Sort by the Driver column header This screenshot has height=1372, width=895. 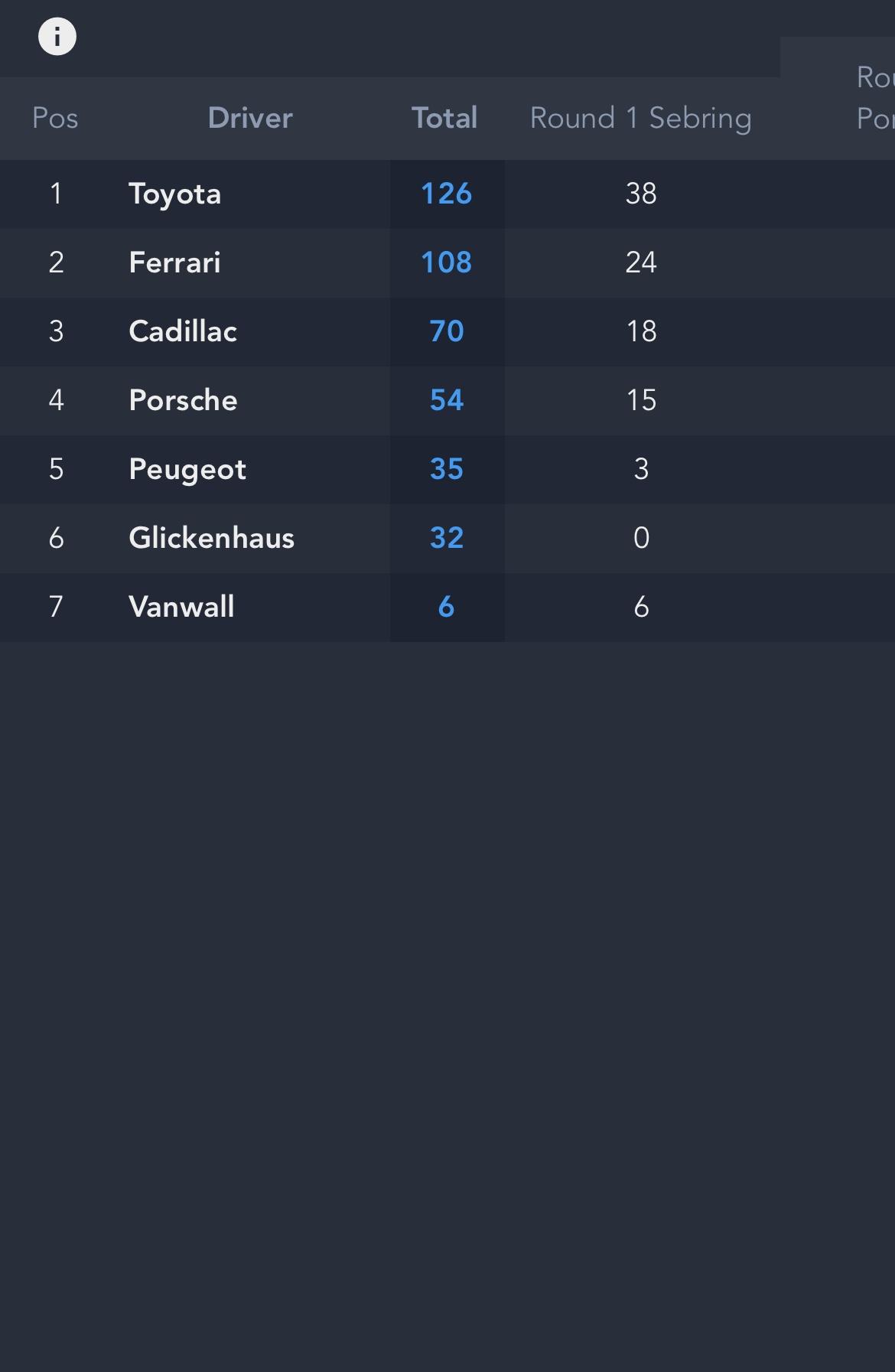coord(250,119)
